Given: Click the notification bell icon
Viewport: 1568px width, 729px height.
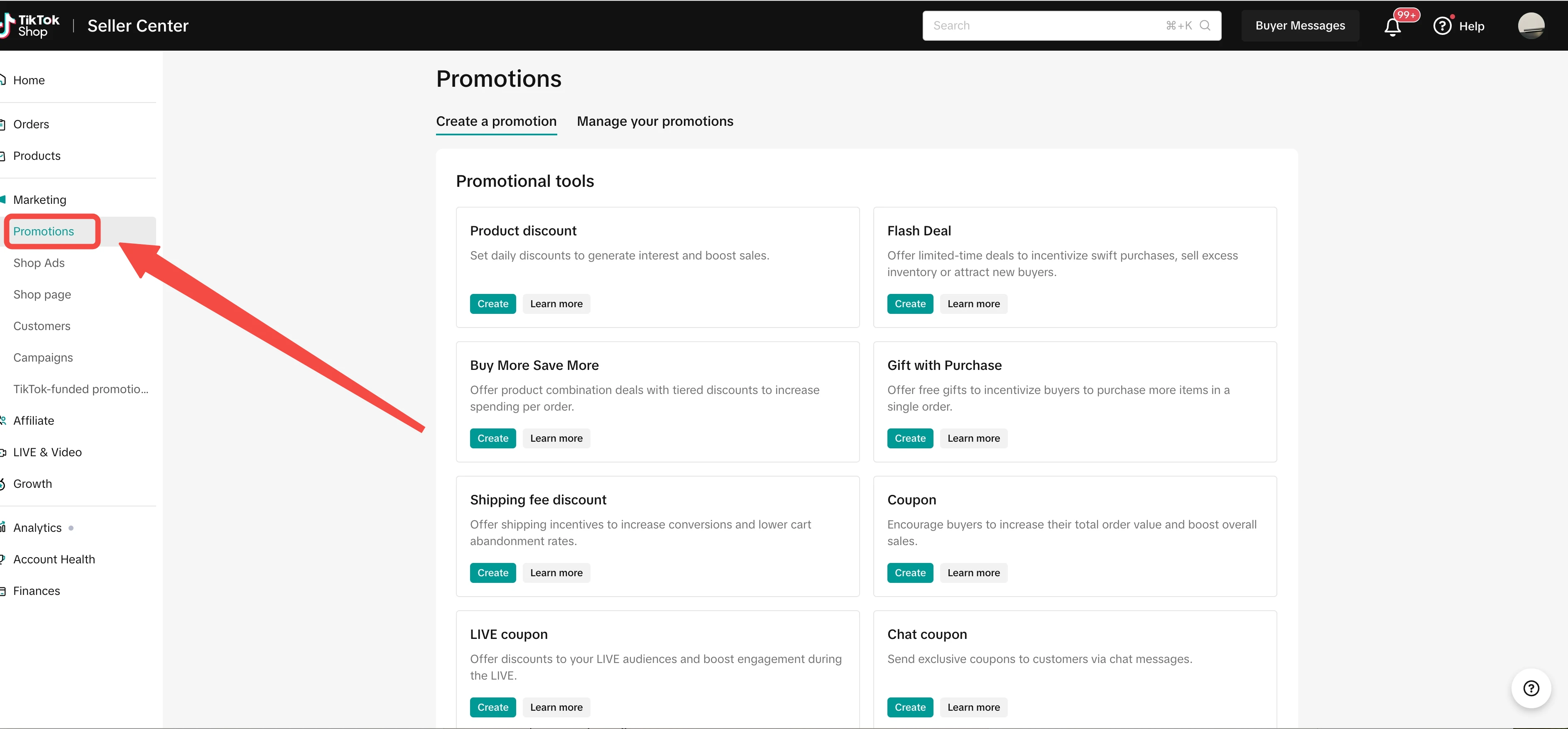Looking at the screenshot, I should pos(1392,27).
